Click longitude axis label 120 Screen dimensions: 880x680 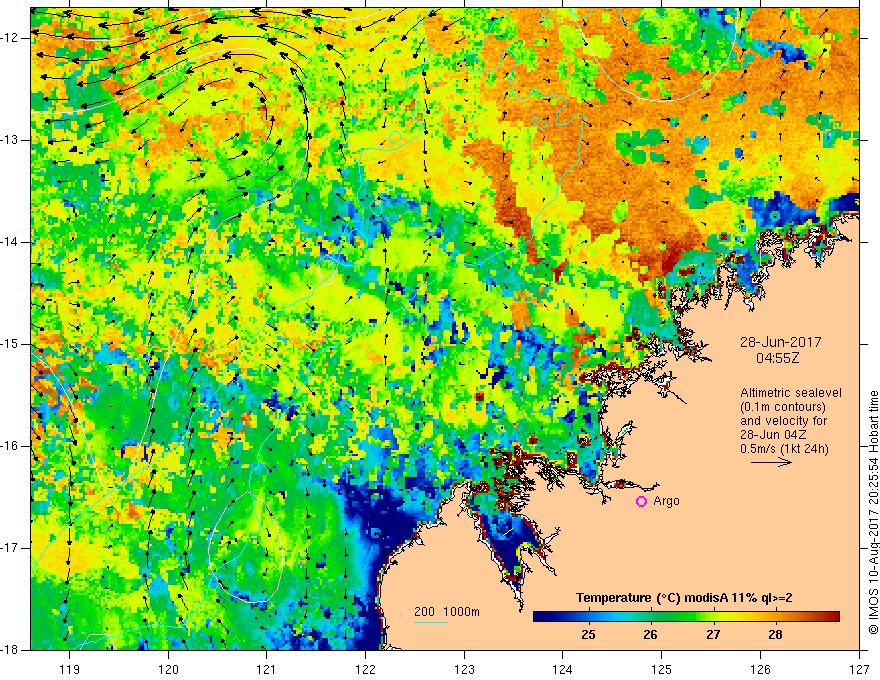168,669
